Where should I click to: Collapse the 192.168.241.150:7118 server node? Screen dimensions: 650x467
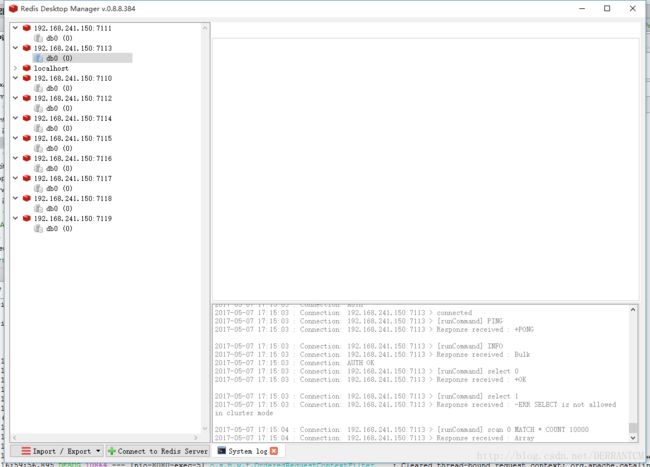coord(15,198)
